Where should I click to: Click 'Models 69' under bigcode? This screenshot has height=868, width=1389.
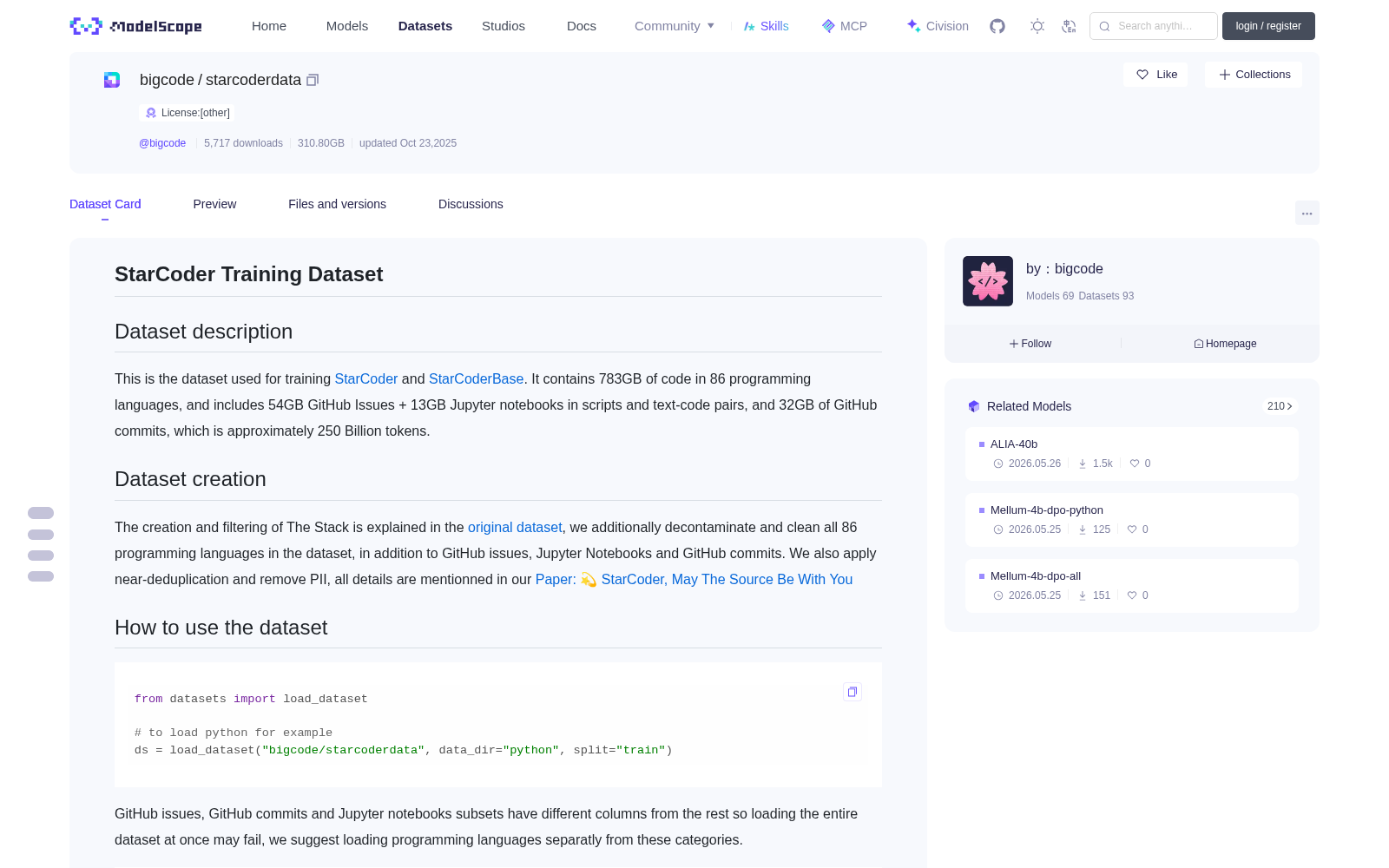coord(1050,296)
